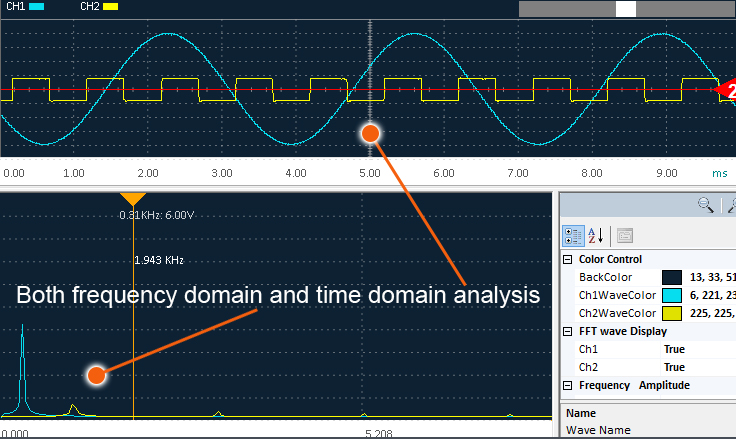The image size is (736, 439).
Task: Click the Ch2WaveColor yellow color swatch
Action: coord(673,313)
